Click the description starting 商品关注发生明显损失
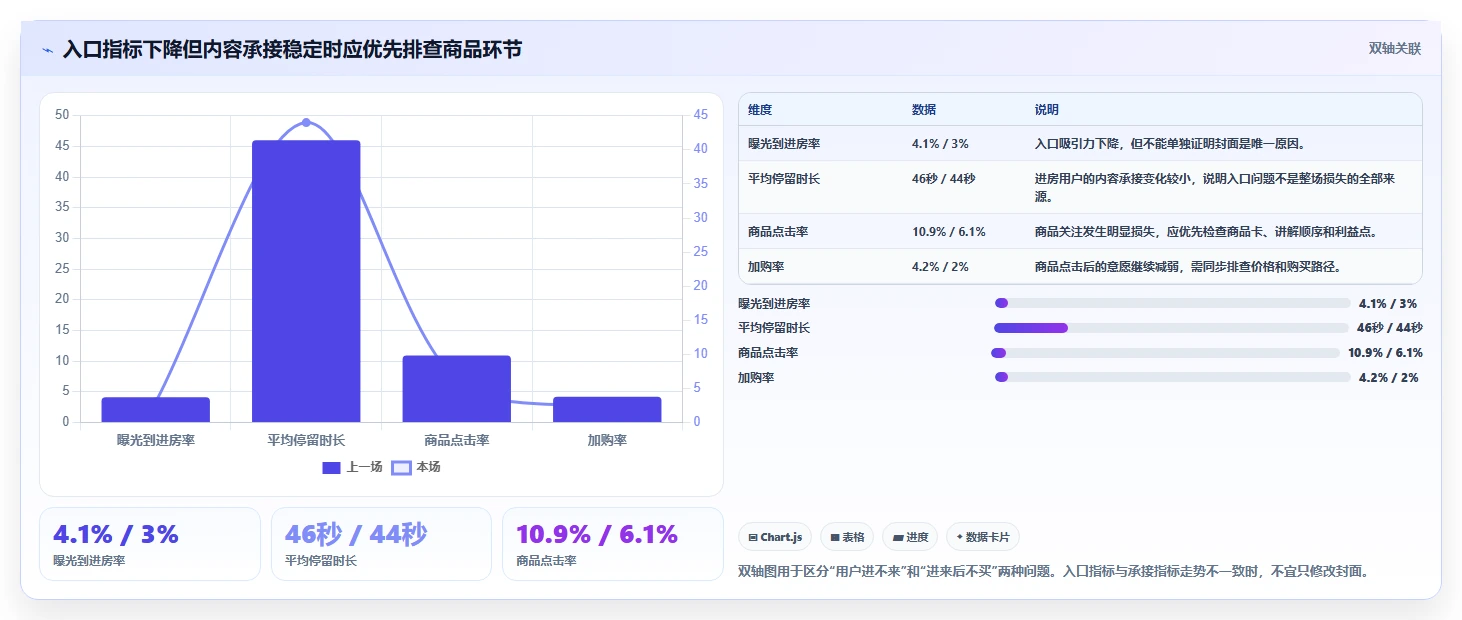Screen dimensions: 1462x620 1206,232
